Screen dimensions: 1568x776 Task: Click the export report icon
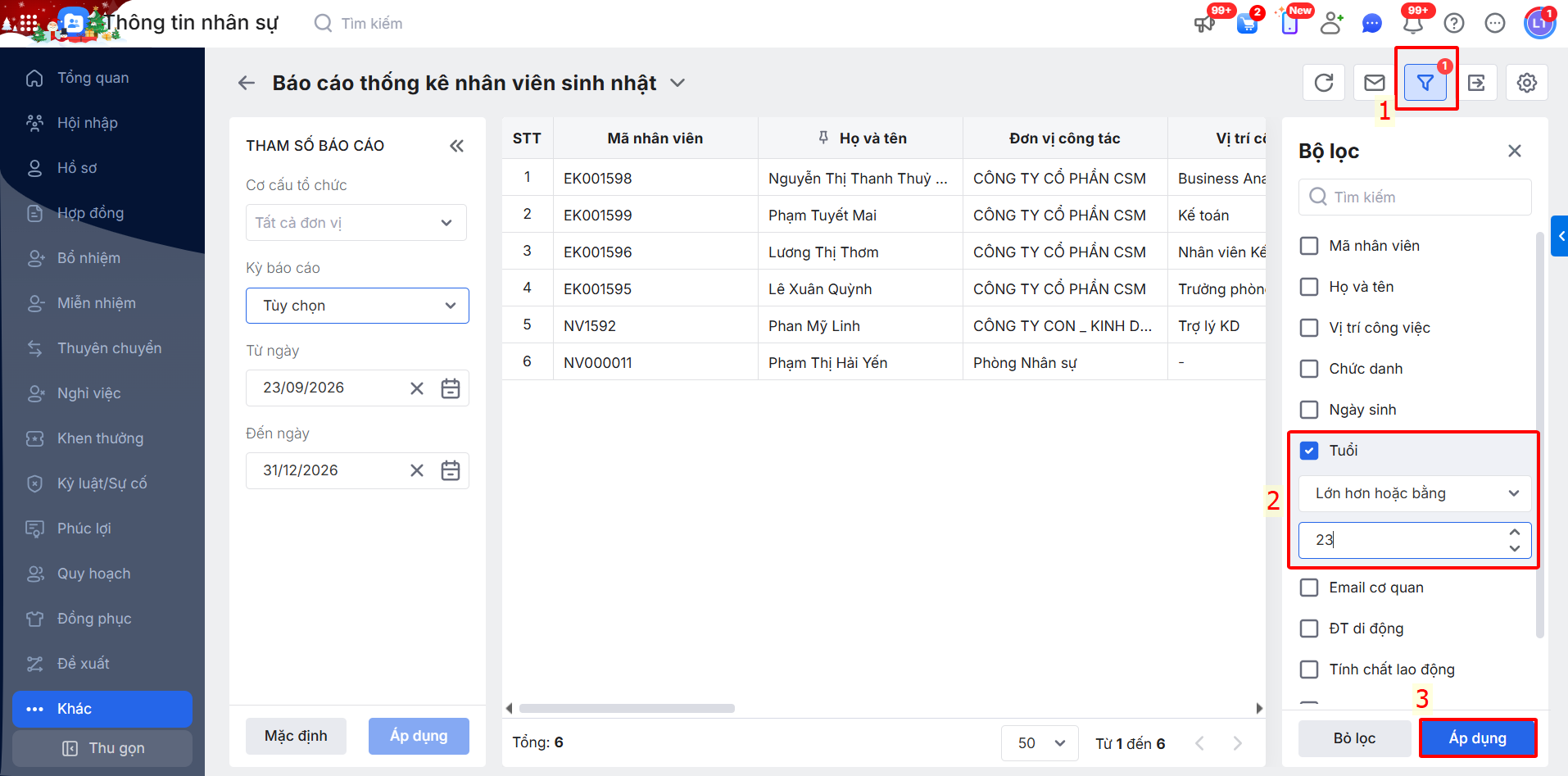coord(1476,83)
